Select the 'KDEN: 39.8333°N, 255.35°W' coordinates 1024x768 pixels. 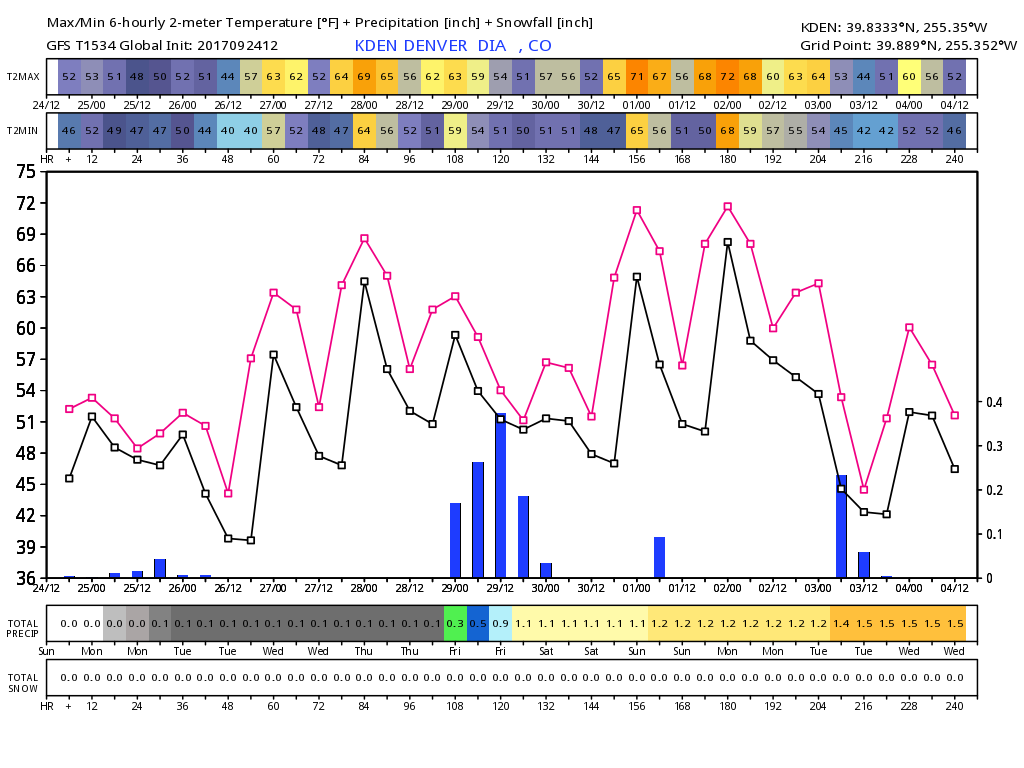(x=893, y=27)
